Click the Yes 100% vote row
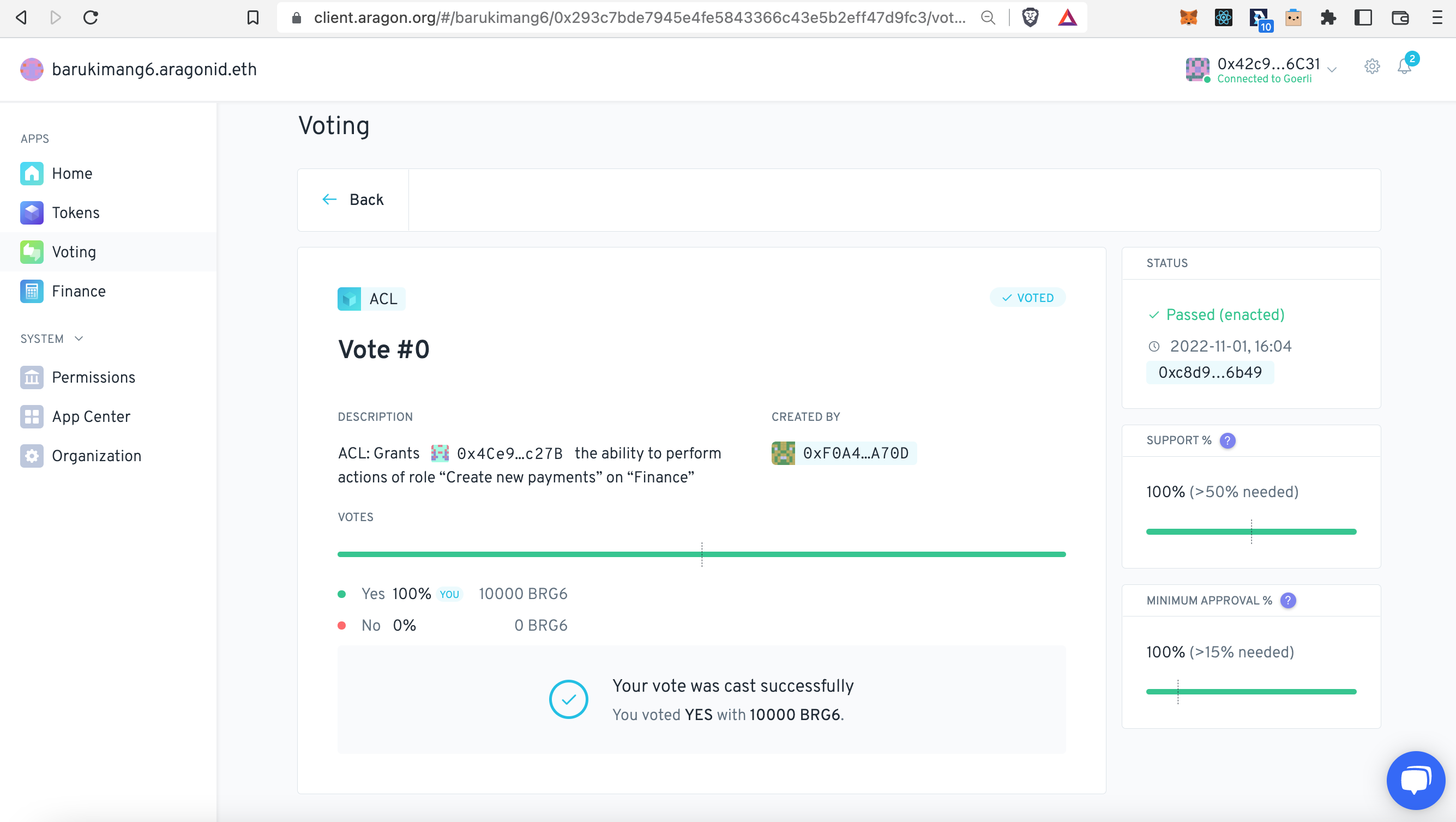 coord(452,594)
